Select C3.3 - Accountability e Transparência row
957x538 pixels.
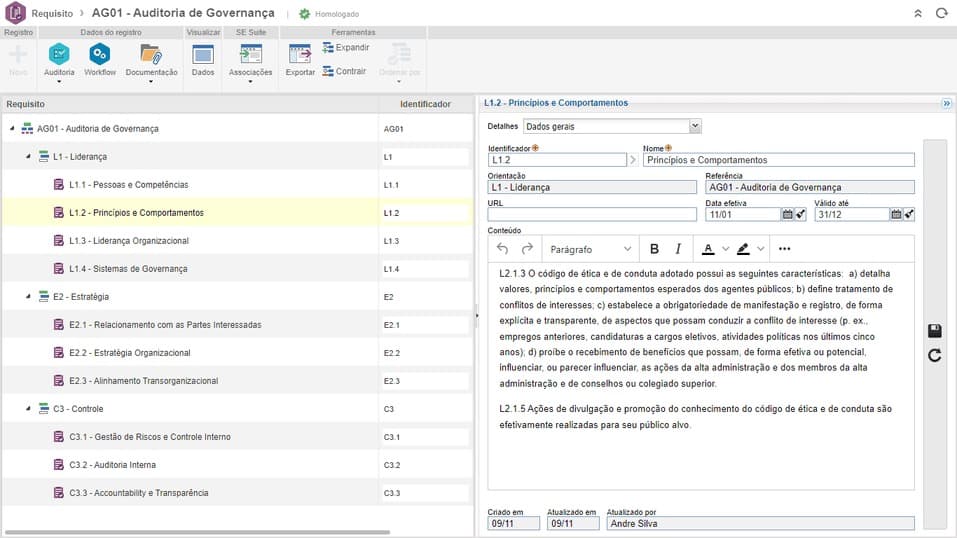click(x=237, y=493)
